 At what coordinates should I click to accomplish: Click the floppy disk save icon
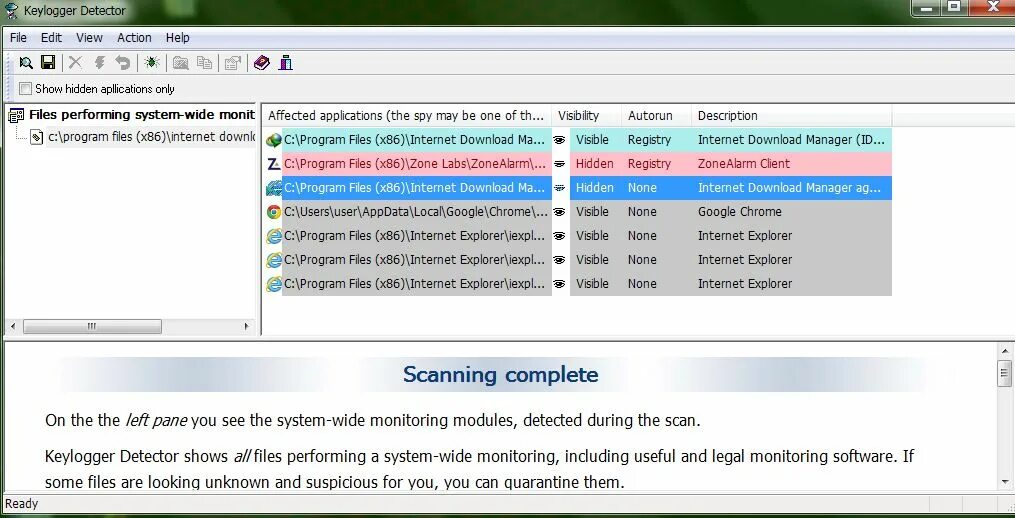pos(48,63)
